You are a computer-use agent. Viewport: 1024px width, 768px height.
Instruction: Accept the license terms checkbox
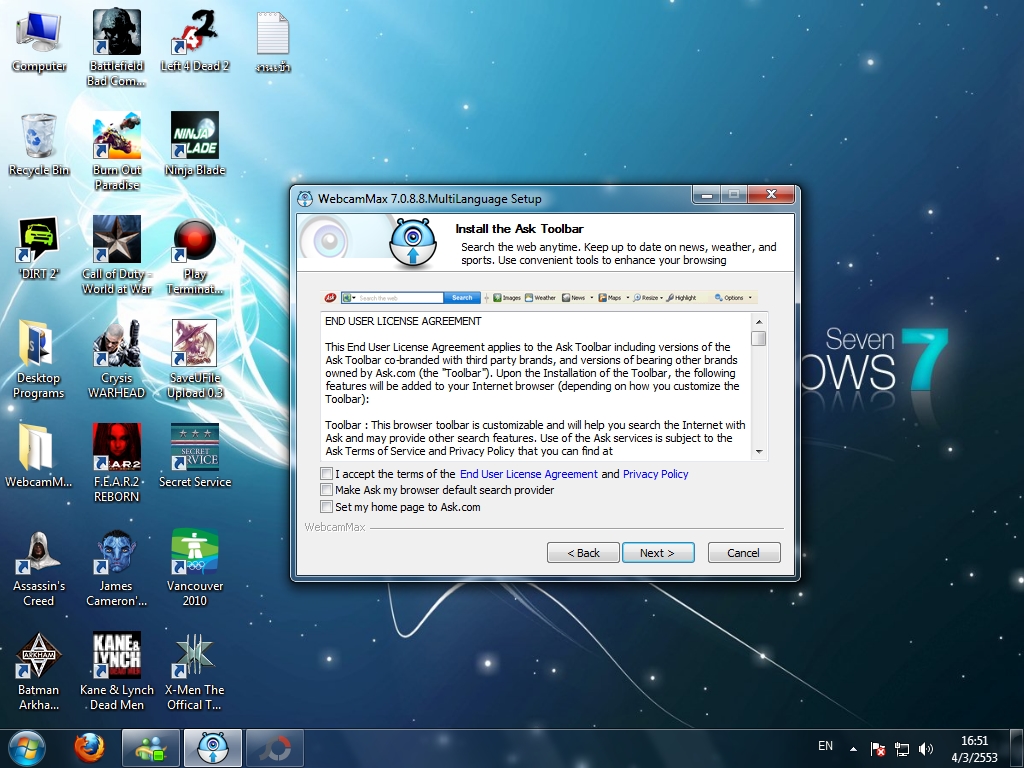point(327,473)
